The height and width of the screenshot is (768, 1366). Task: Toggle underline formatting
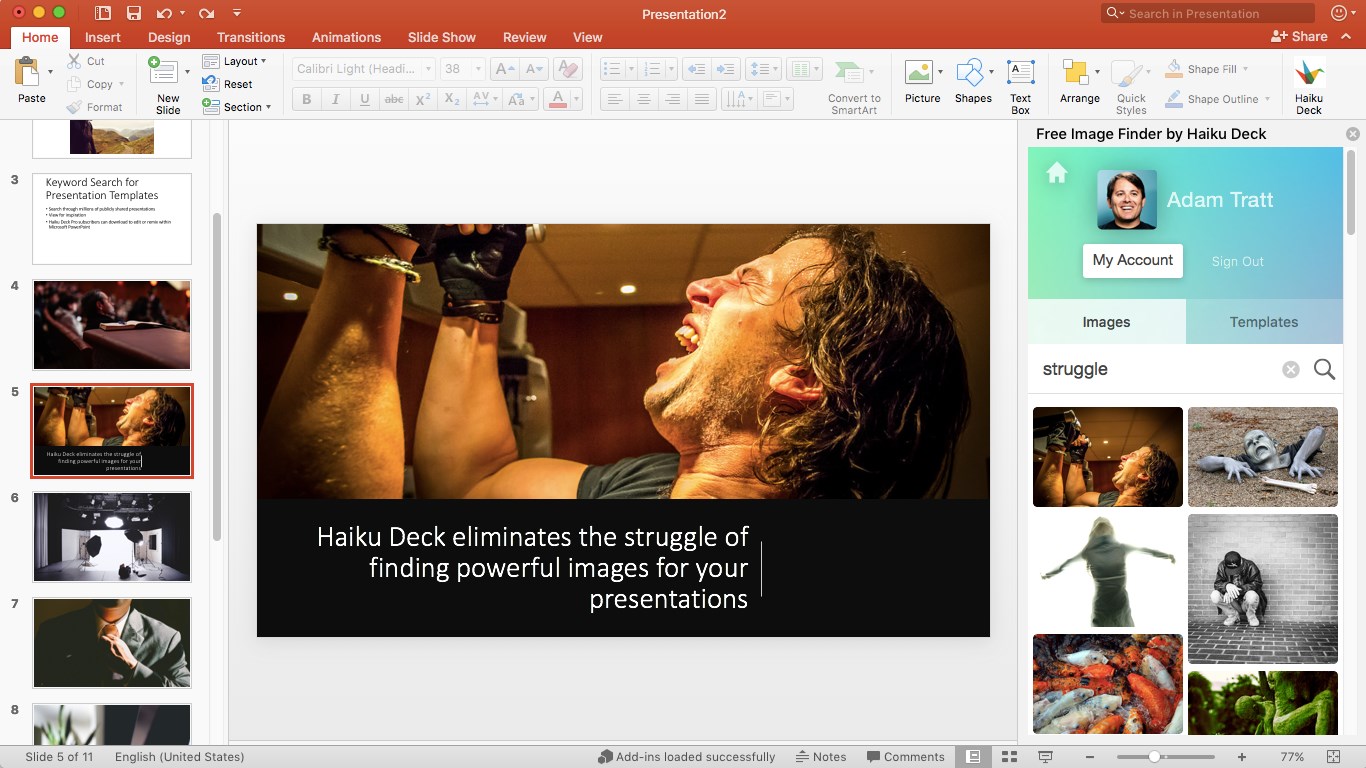(x=364, y=99)
